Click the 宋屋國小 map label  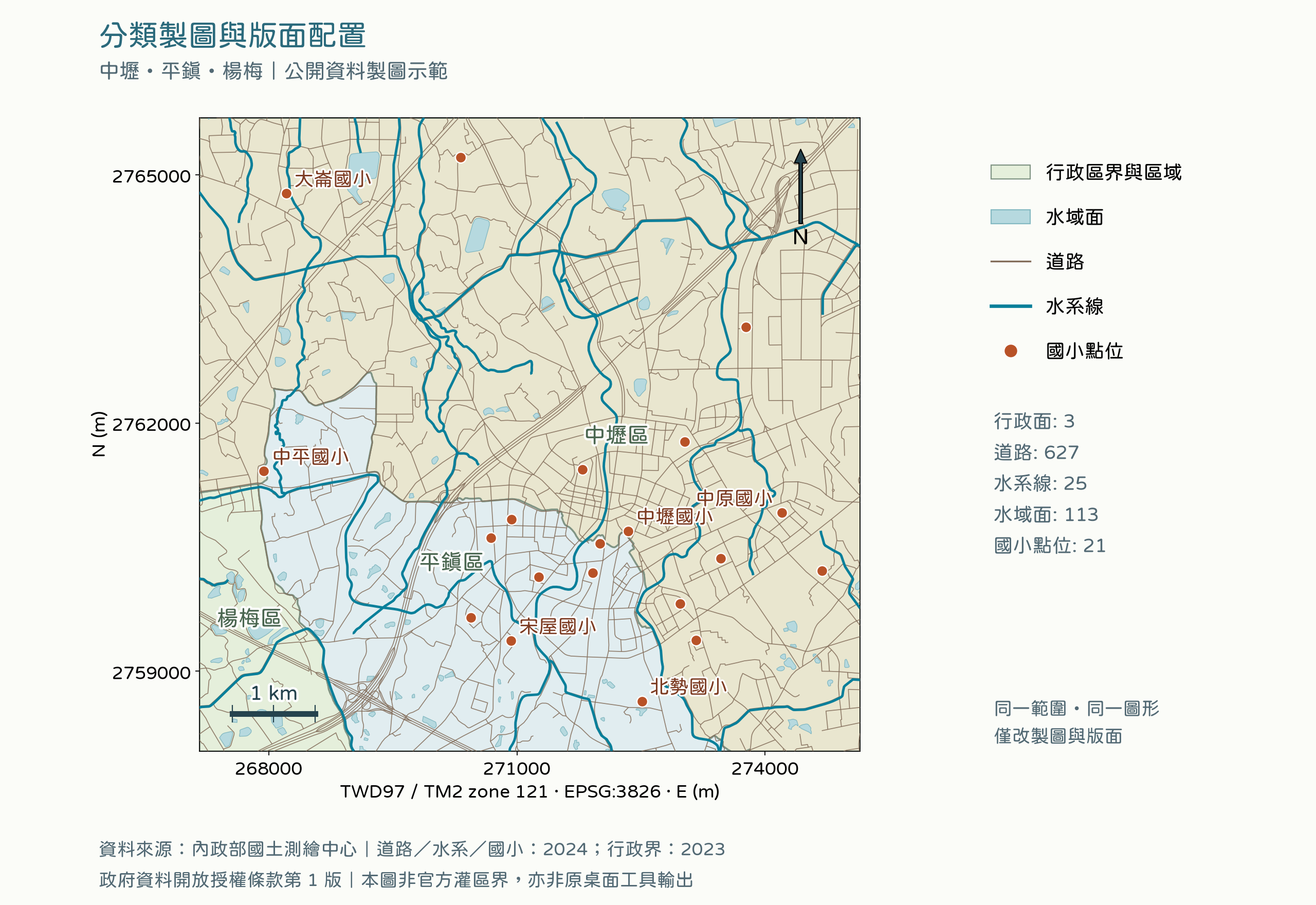point(557,626)
